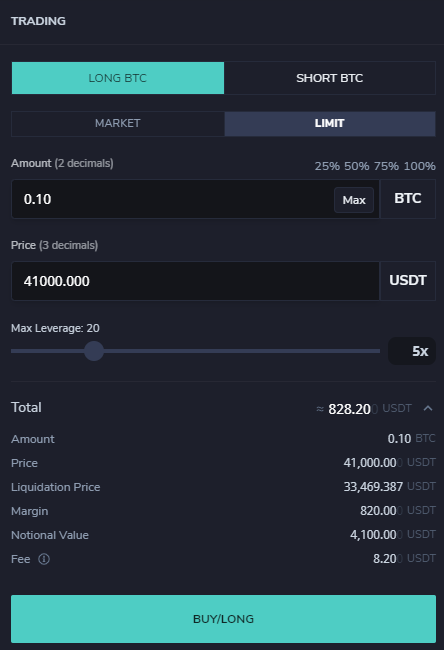Image resolution: width=444 pixels, height=650 pixels.
Task: Switch to SHORT BTC
Action: pos(330,78)
